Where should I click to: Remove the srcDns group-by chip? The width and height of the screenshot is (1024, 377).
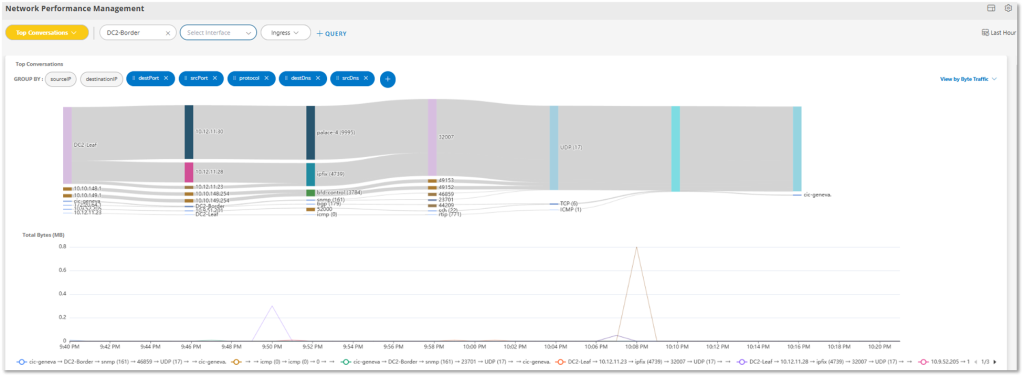coord(366,78)
